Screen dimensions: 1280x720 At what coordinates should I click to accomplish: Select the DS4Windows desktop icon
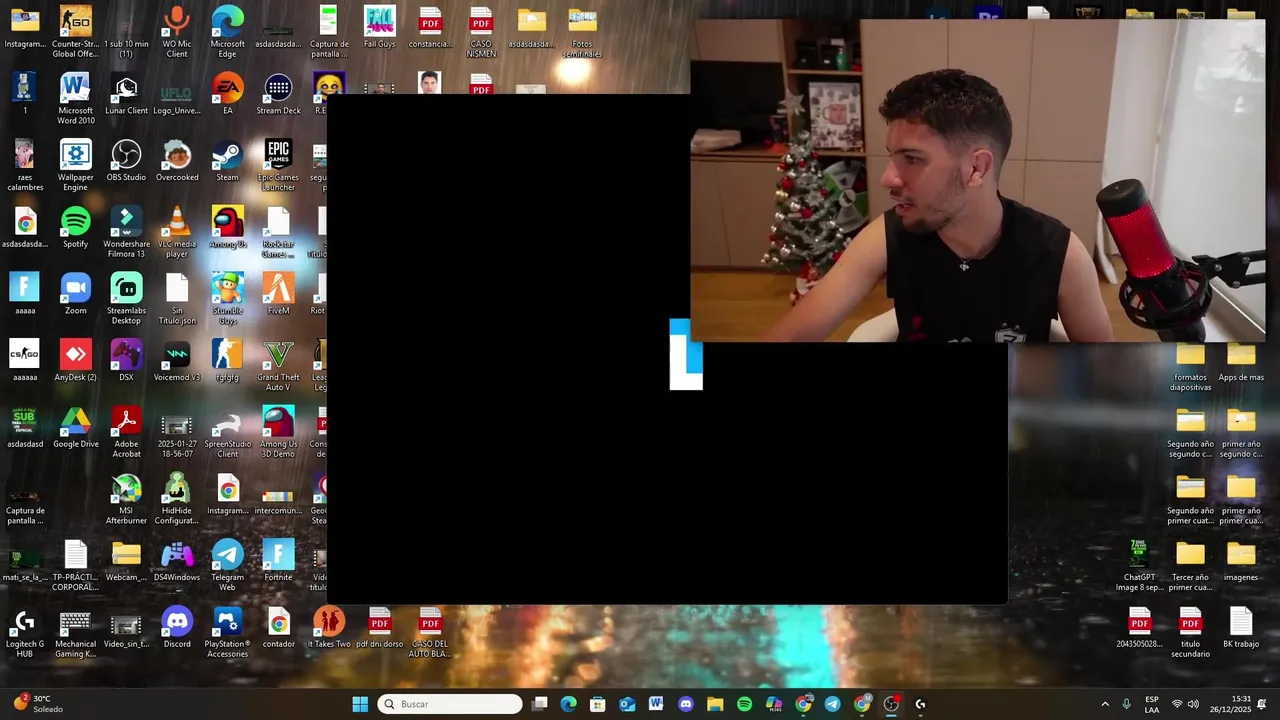pos(177,561)
